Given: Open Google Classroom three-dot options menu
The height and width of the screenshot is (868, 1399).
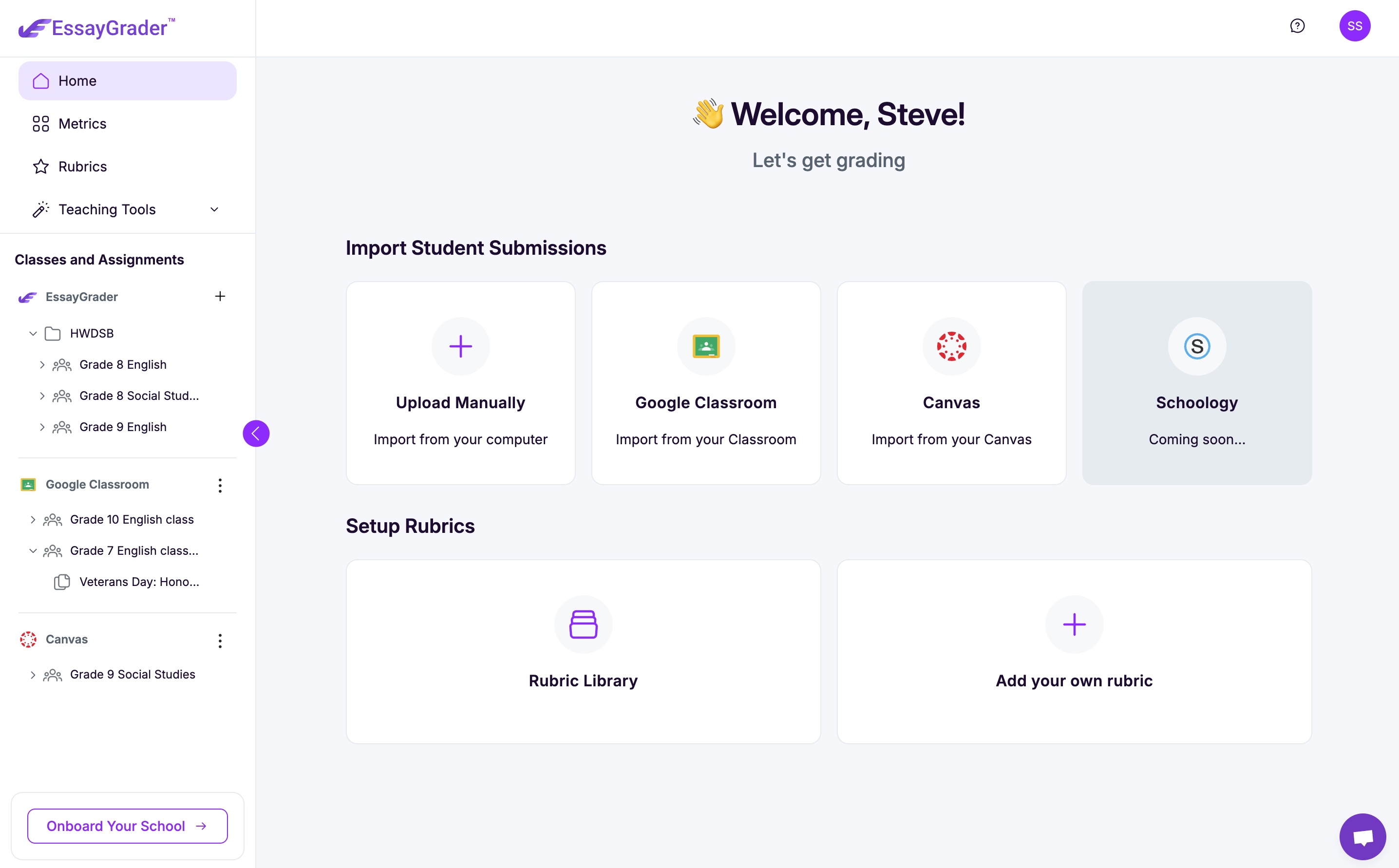Looking at the screenshot, I should [220, 485].
